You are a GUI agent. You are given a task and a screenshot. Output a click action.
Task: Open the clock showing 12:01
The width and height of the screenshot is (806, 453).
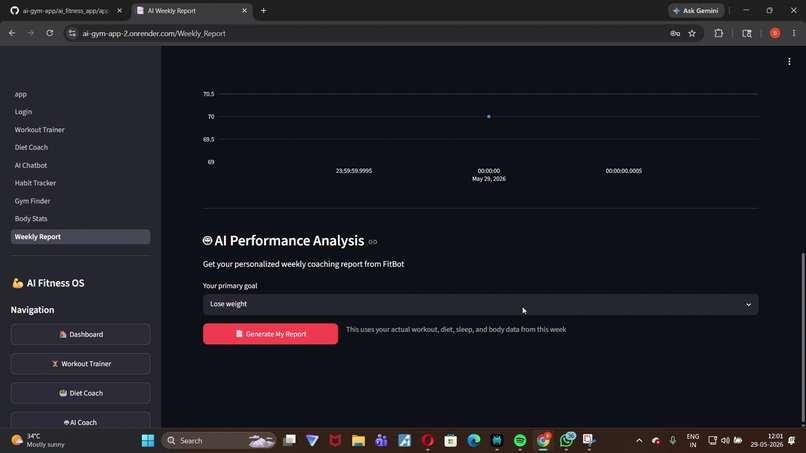pyautogui.click(x=767, y=441)
